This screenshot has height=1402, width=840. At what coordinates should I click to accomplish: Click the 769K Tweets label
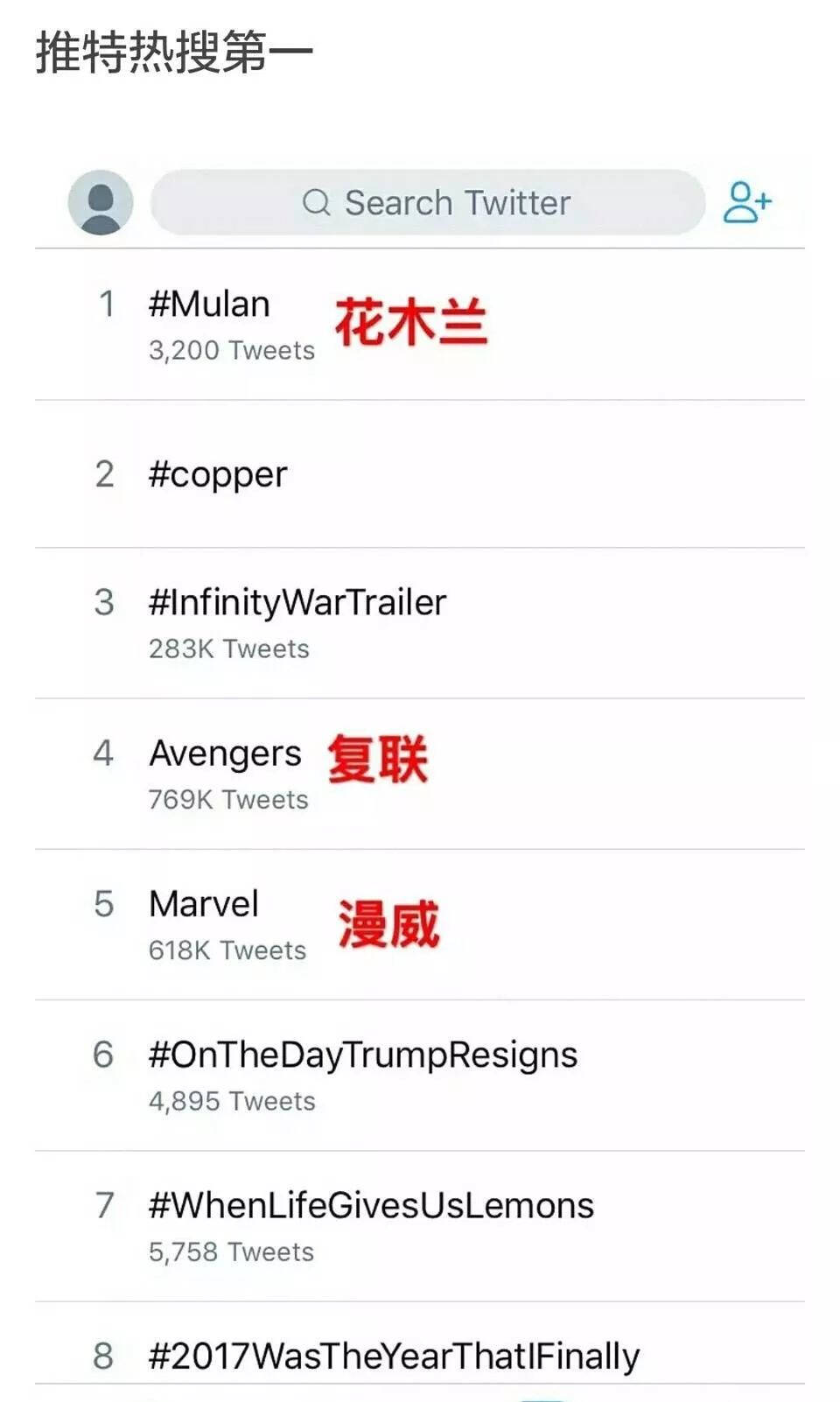pyautogui.click(x=228, y=799)
